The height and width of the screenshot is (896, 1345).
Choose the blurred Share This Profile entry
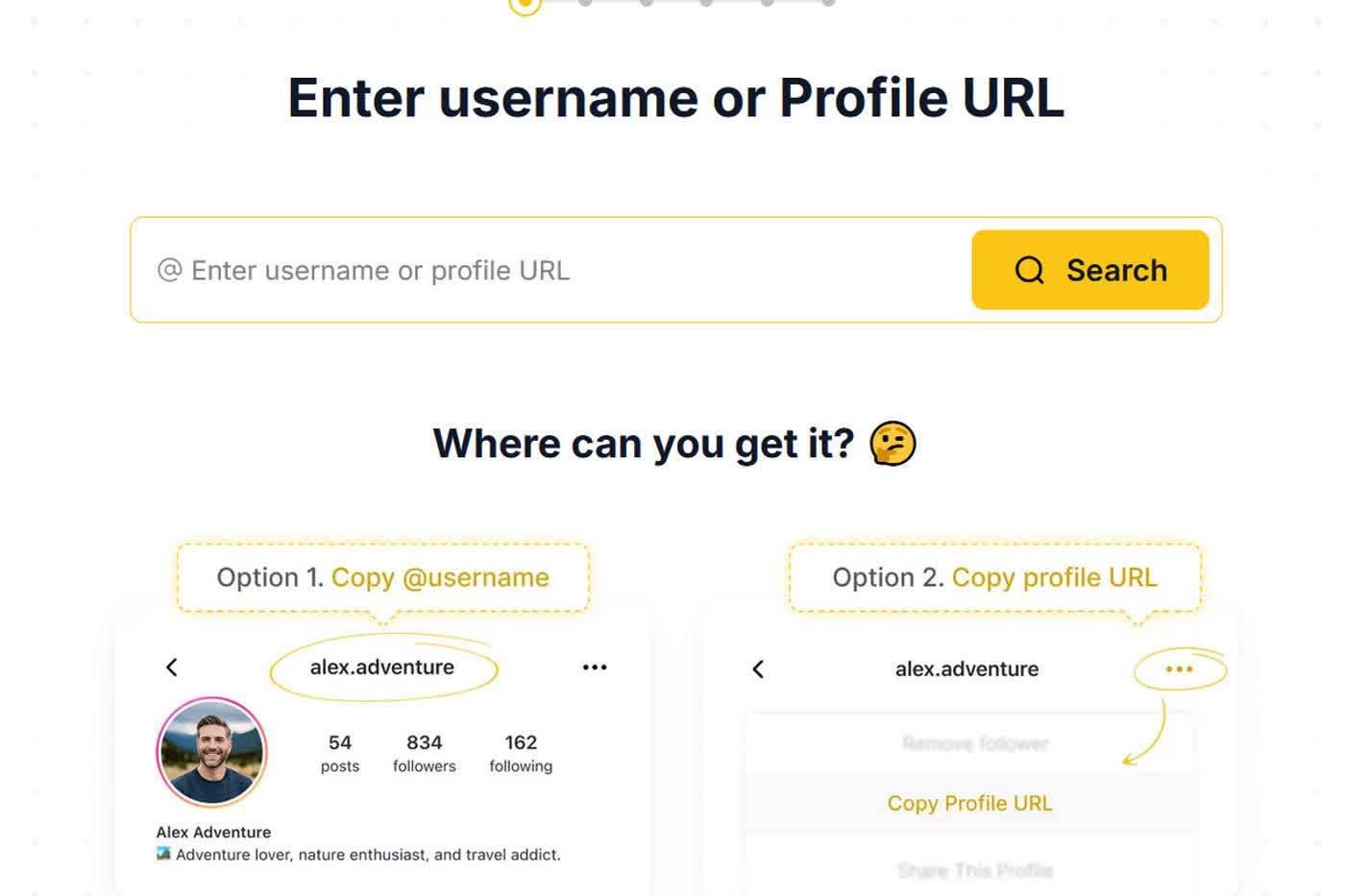click(974, 870)
